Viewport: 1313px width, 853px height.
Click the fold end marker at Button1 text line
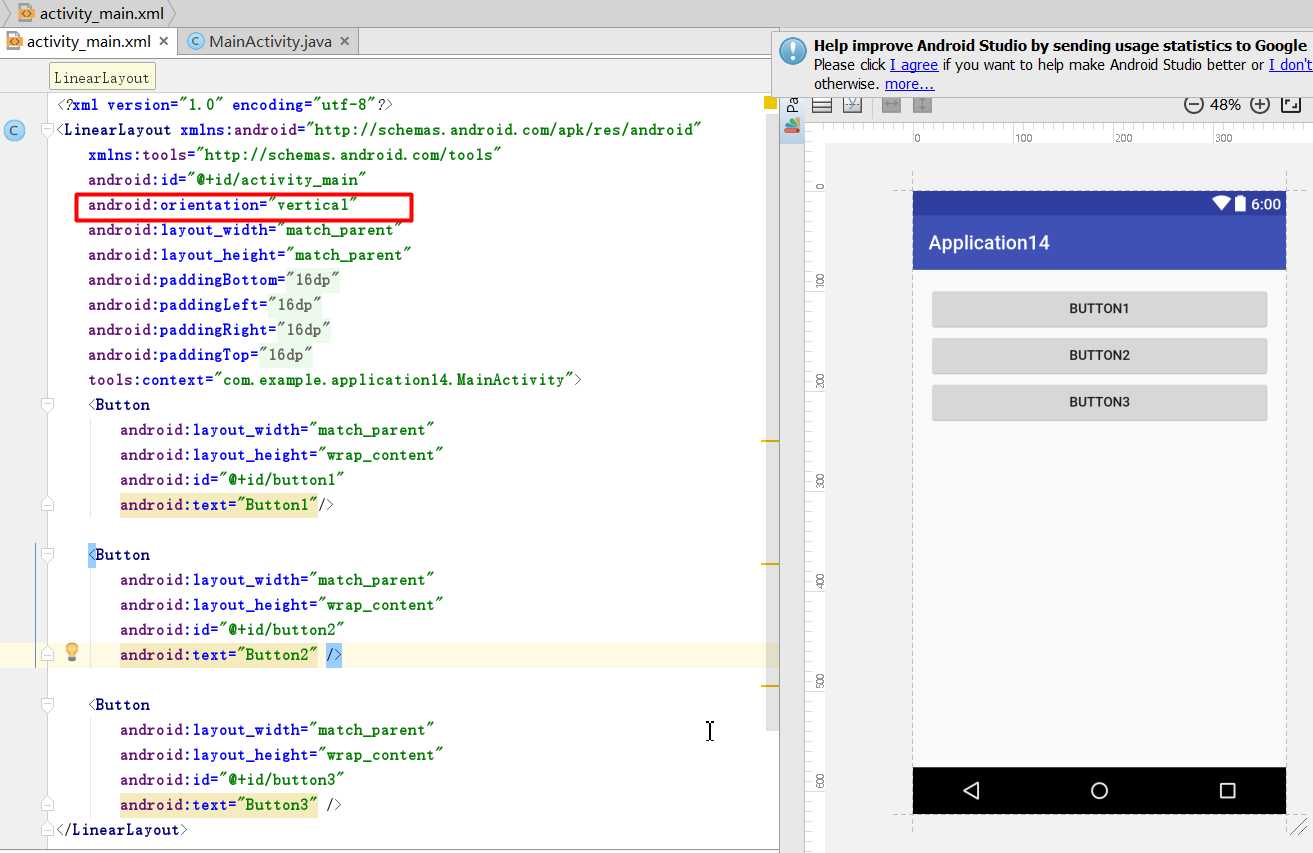(x=46, y=505)
